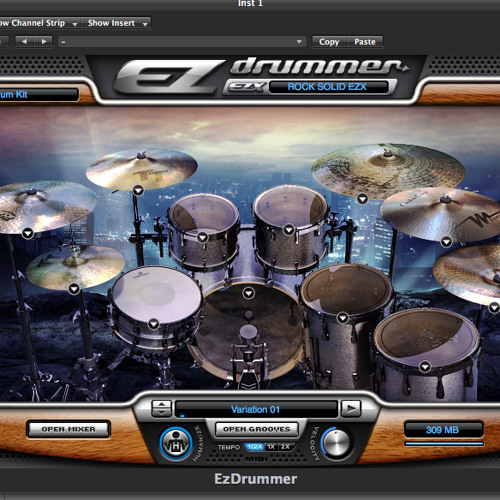This screenshot has height=500, width=500.
Task: Open the far-right lower cymbal dropdown arrow
Action: pyautogui.click(x=494, y=308)
